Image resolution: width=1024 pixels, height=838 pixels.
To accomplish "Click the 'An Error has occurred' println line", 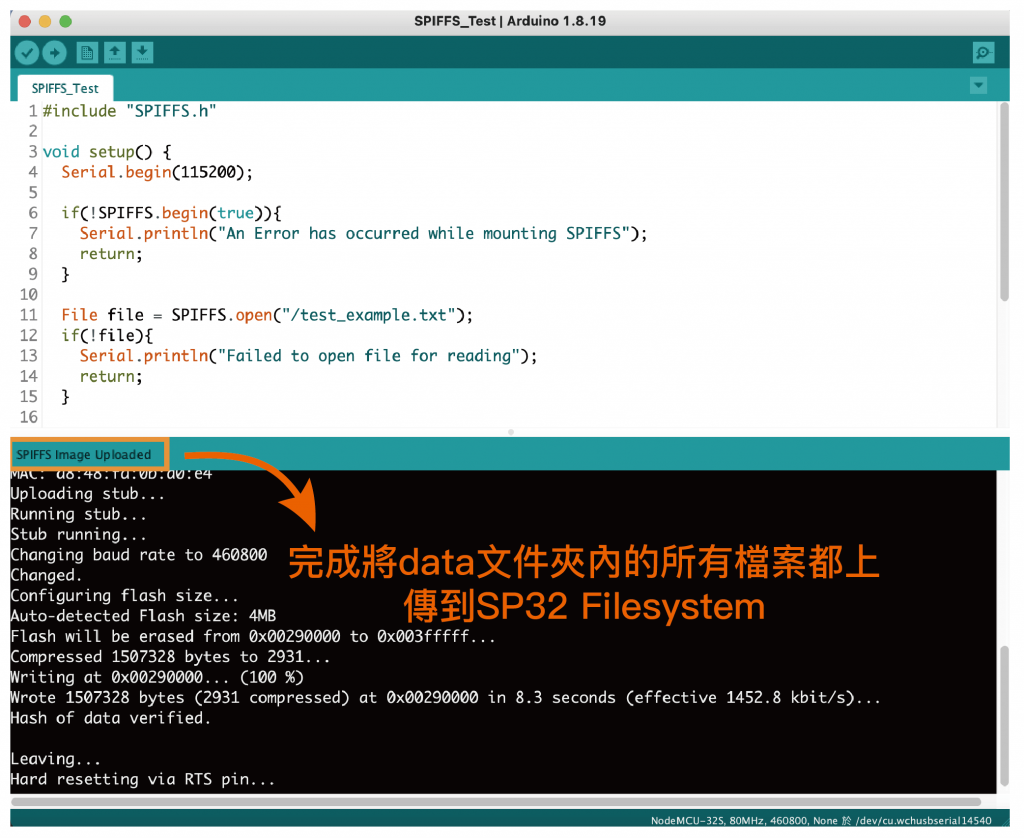I will (363, 233).
